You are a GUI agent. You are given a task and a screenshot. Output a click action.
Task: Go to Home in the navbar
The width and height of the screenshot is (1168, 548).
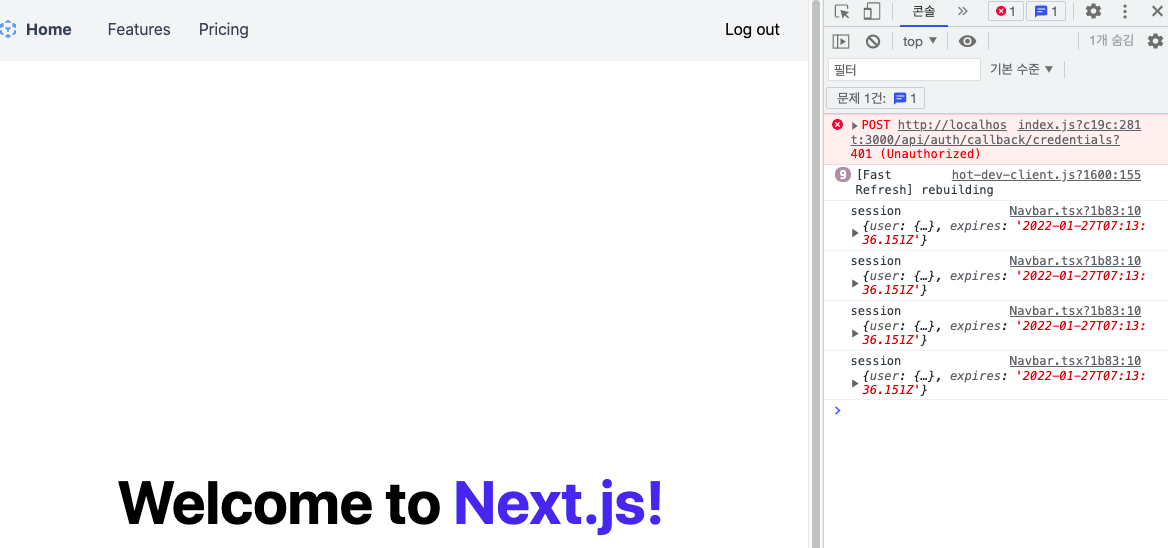pos(48,30)
